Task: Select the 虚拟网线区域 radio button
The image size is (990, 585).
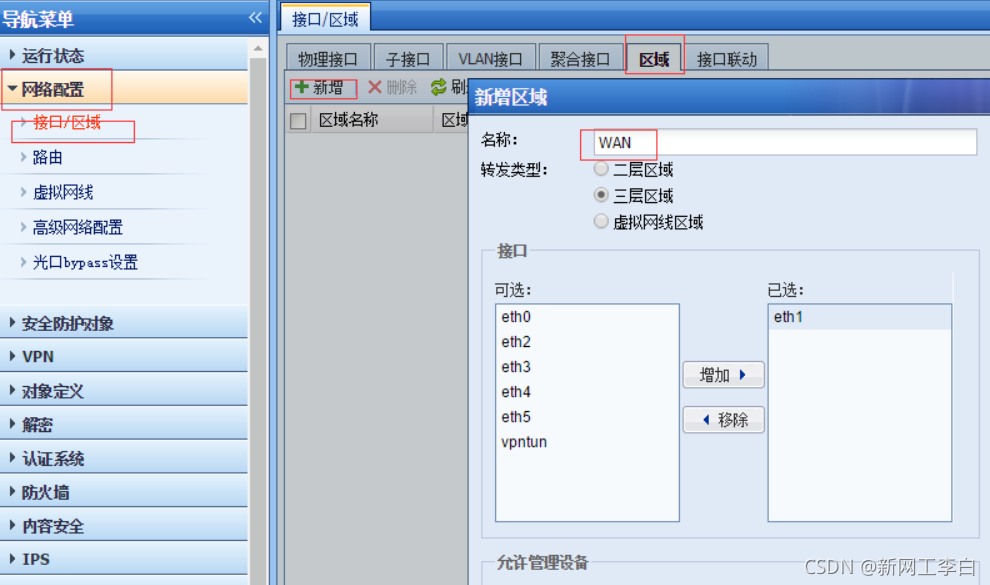Action: click(601, 221)
